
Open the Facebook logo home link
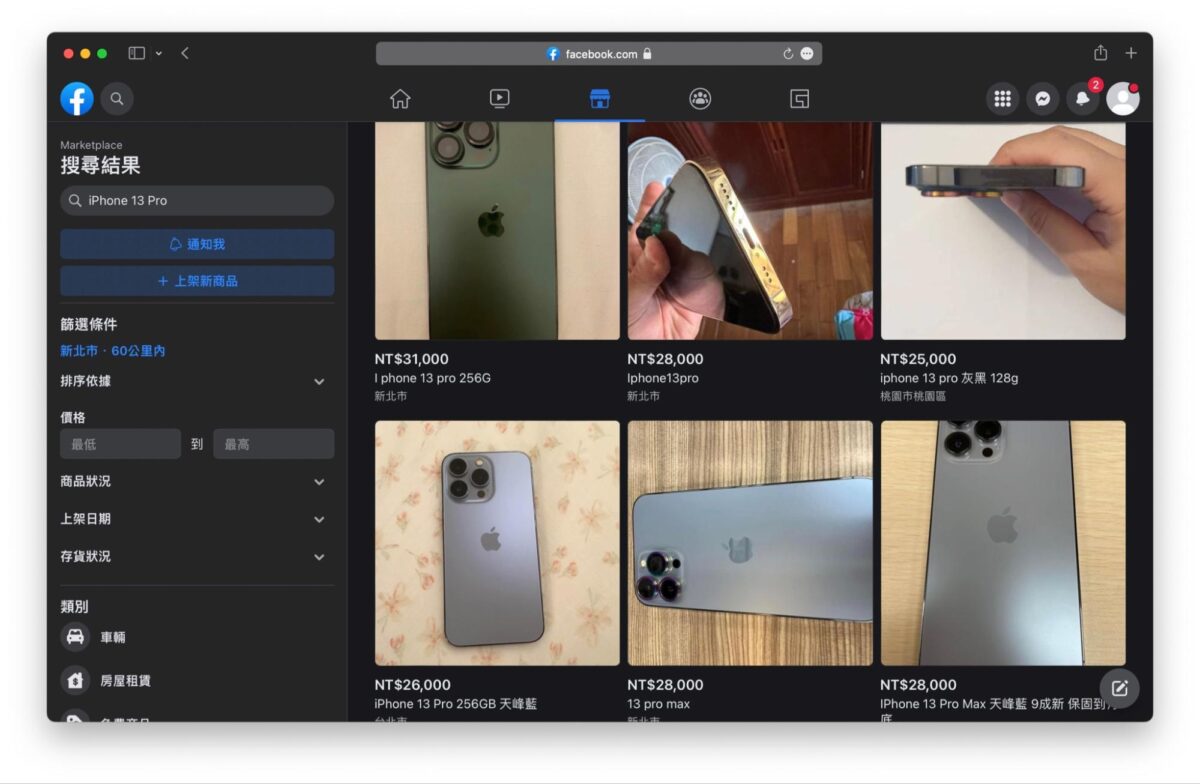(x=77, y=98)
